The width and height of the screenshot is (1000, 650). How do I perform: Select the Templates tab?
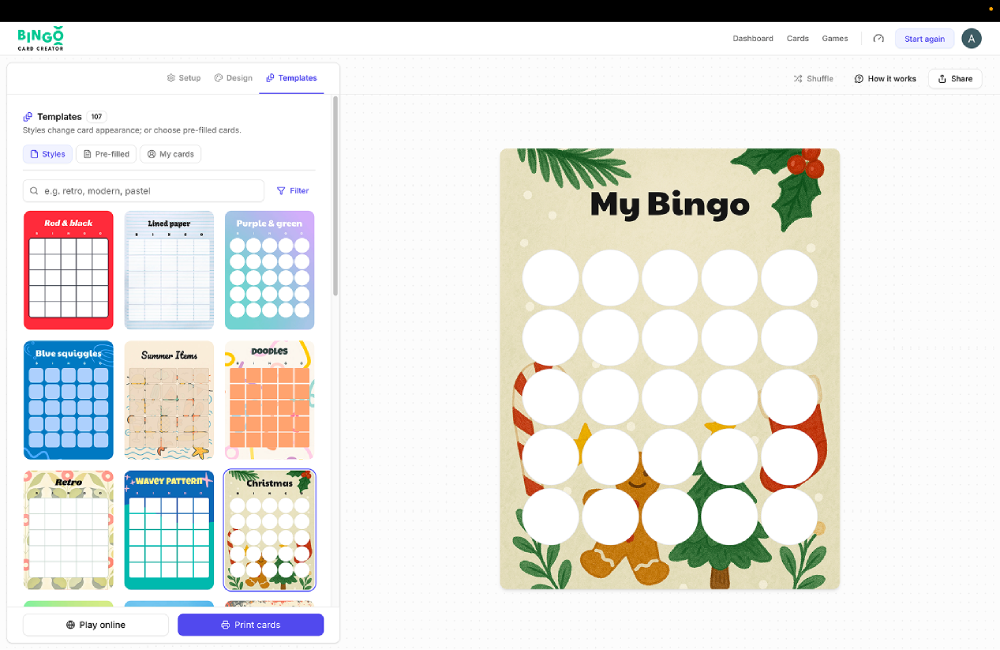point(291,78)
